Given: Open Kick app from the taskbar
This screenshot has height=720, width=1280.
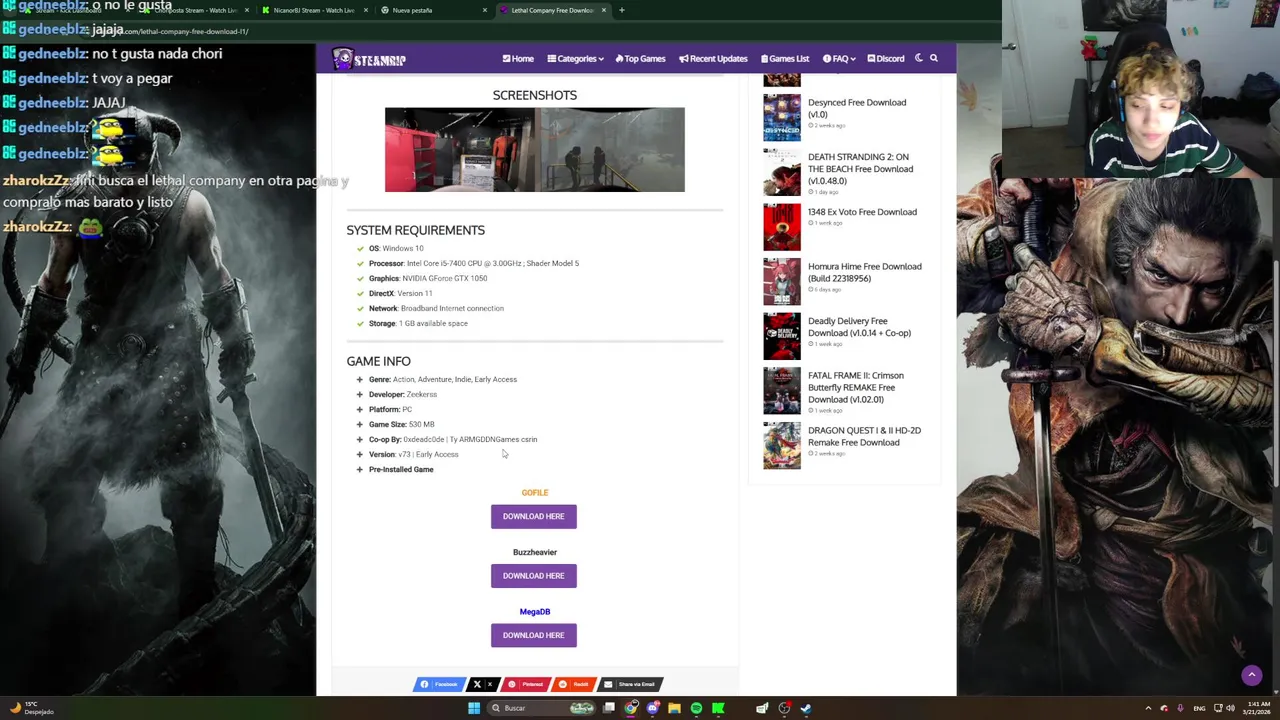Looking at the screenshot, I should pyautogui.click(x=718, y=708).
